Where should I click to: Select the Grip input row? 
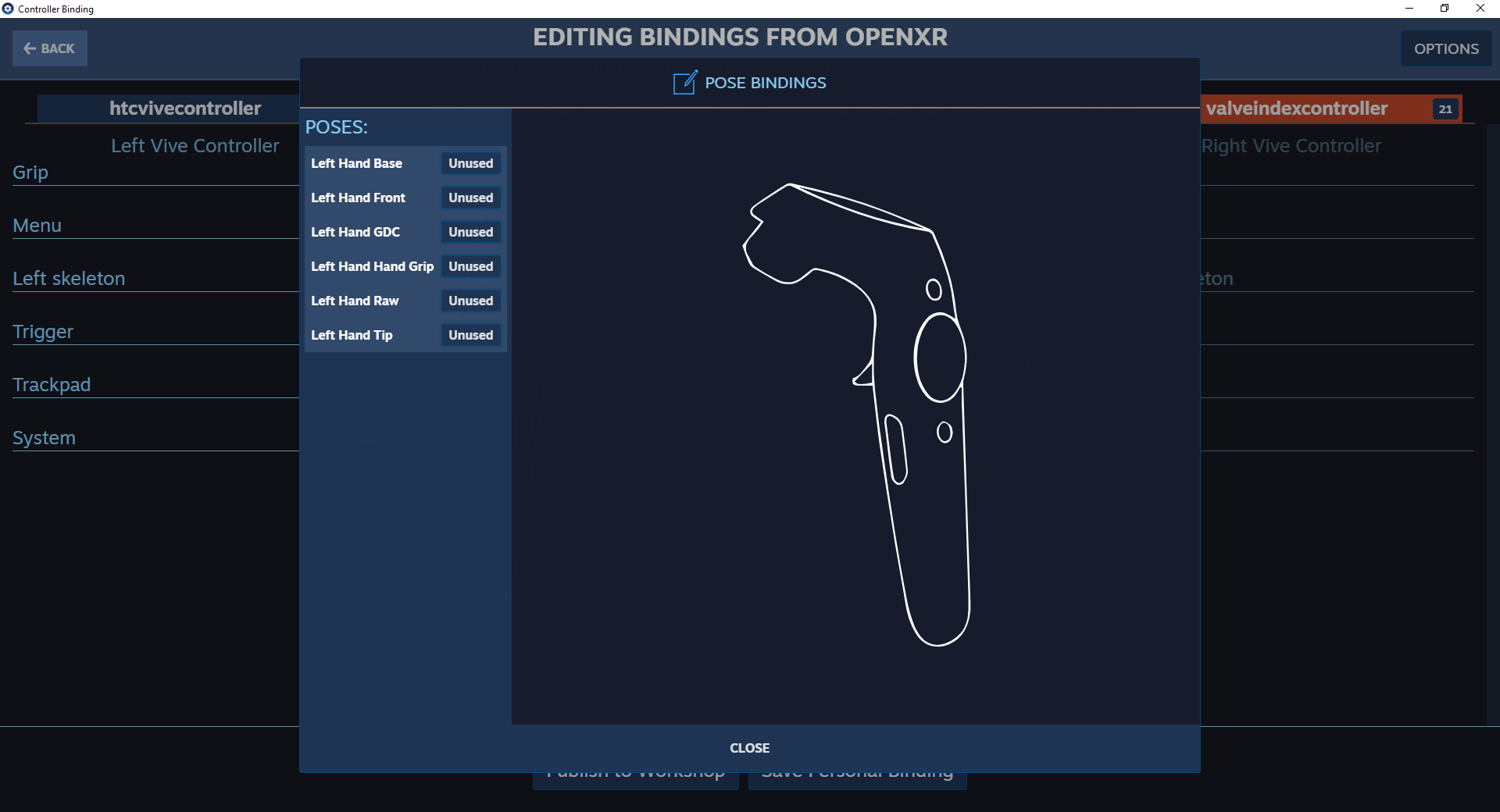pos(155,172)
